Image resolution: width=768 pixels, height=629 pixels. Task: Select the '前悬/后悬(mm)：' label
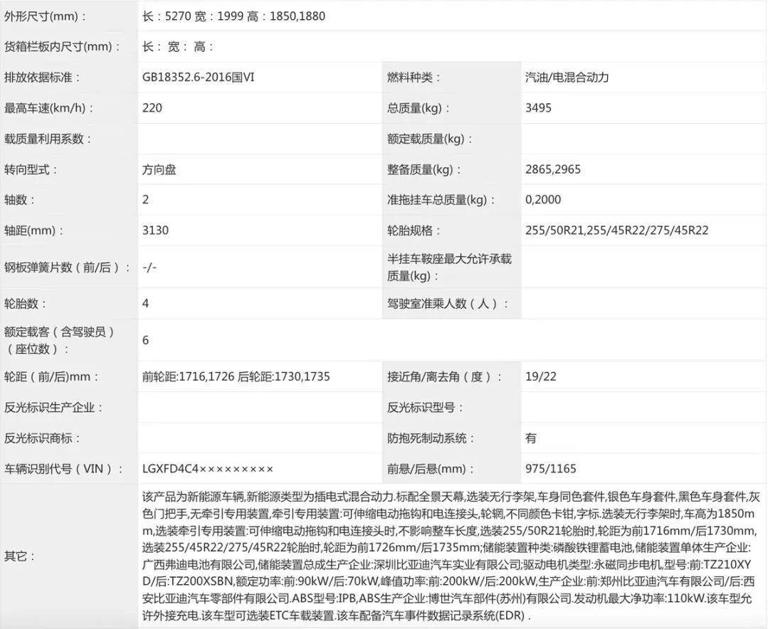coord(431,469)
